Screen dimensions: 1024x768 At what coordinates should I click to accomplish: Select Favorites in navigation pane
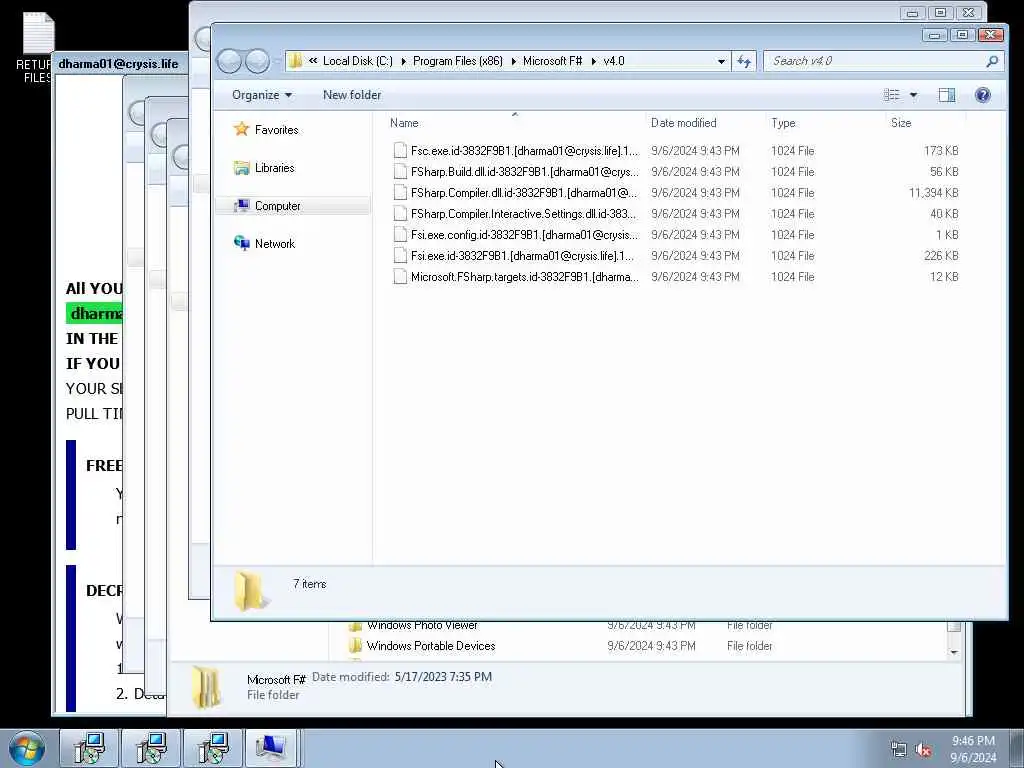tap(277, 130)
